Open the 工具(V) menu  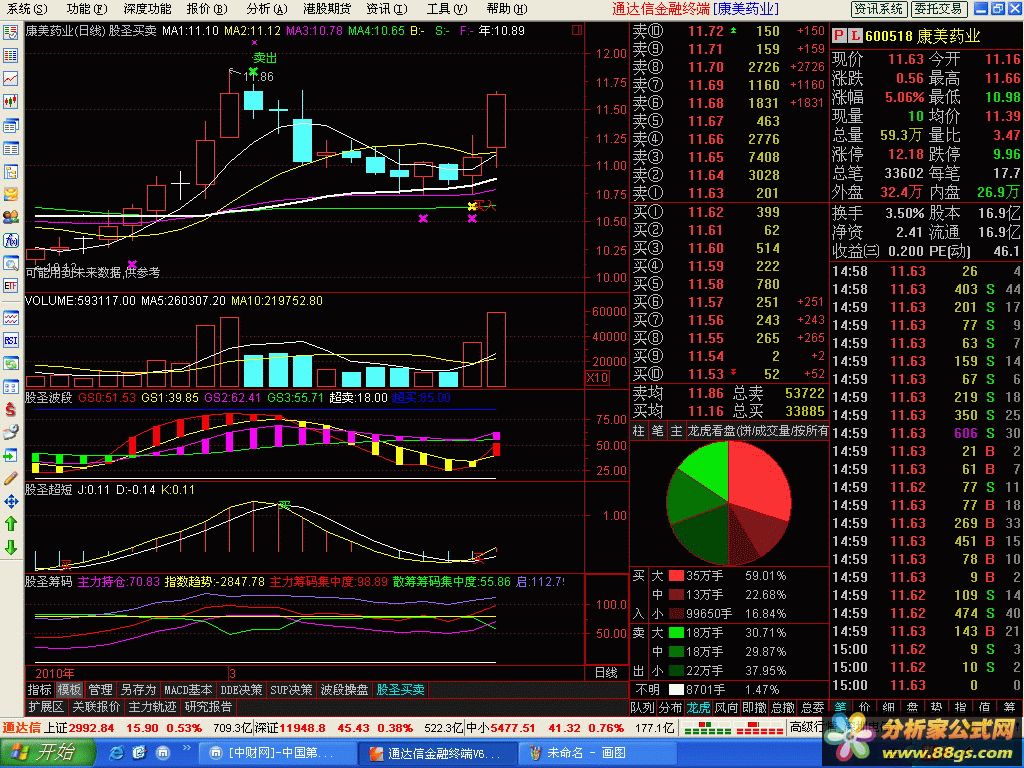pos(447,8)
